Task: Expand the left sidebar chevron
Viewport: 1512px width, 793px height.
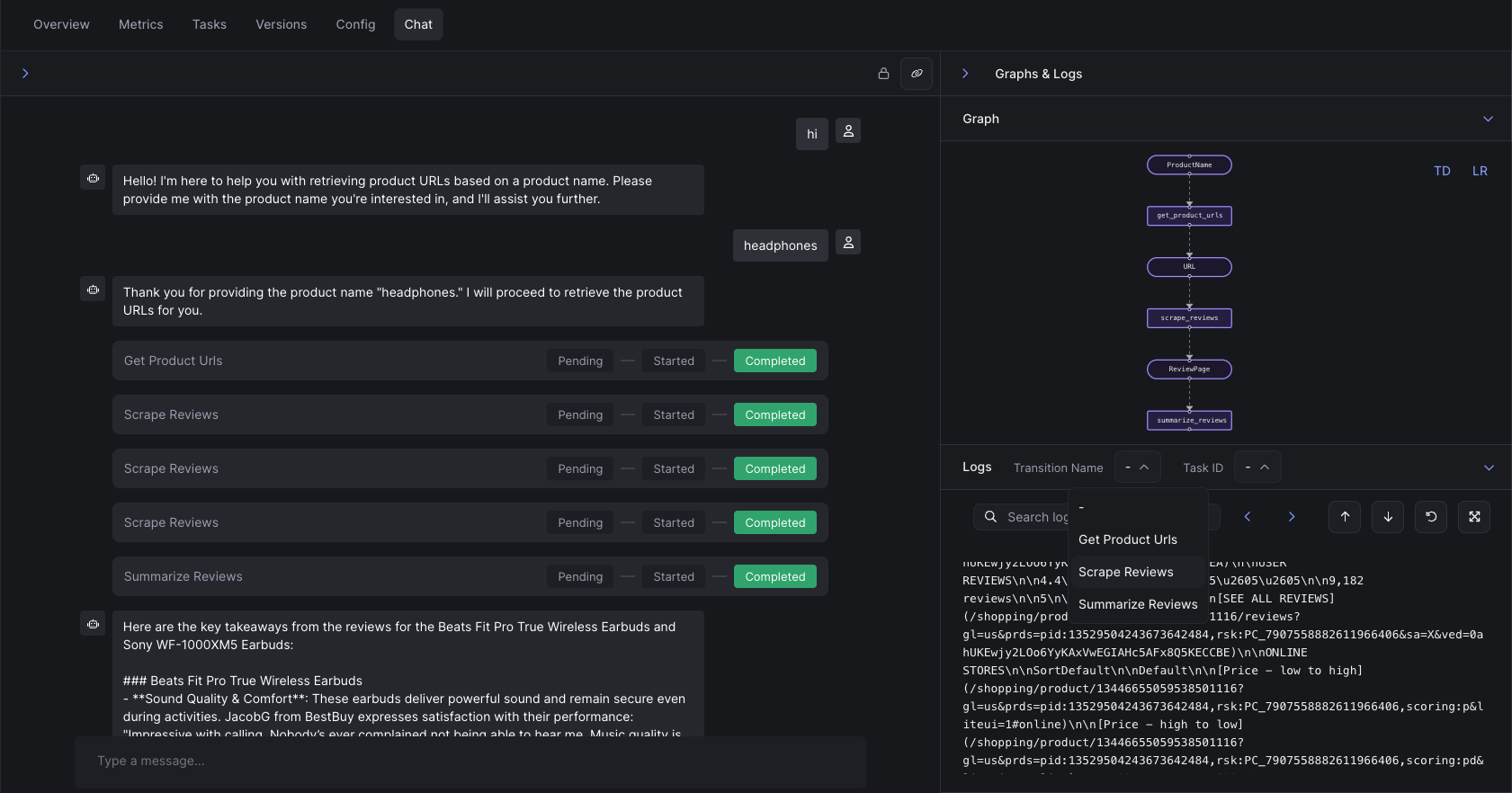Action: coord(25,74)
